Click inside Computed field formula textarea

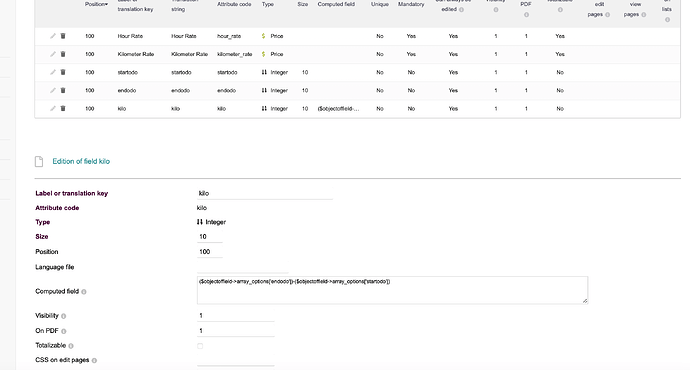393,290
